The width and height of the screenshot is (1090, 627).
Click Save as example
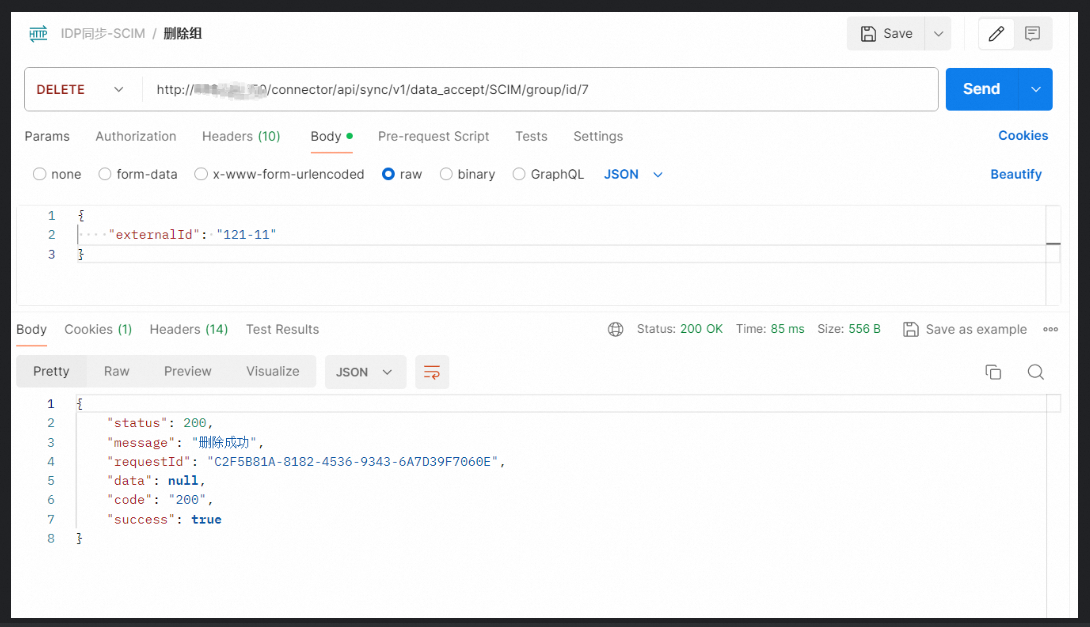pos(965,329)
